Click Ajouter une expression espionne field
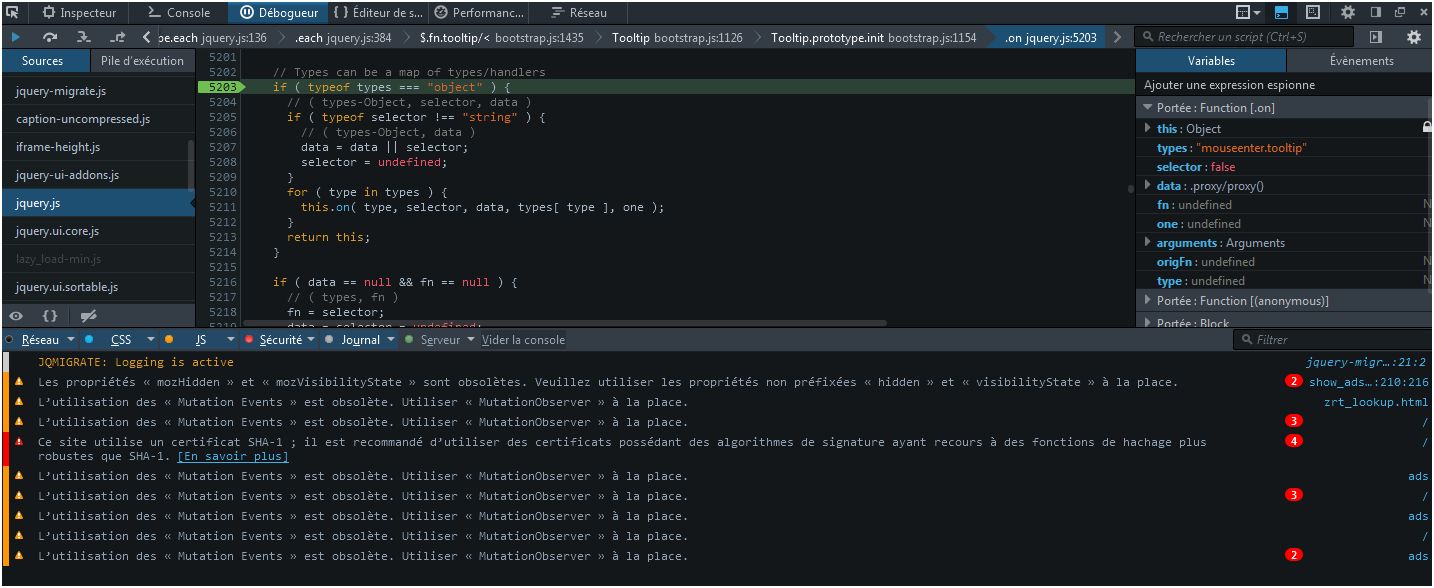The image size is (1434, 588). (1285, 85)
